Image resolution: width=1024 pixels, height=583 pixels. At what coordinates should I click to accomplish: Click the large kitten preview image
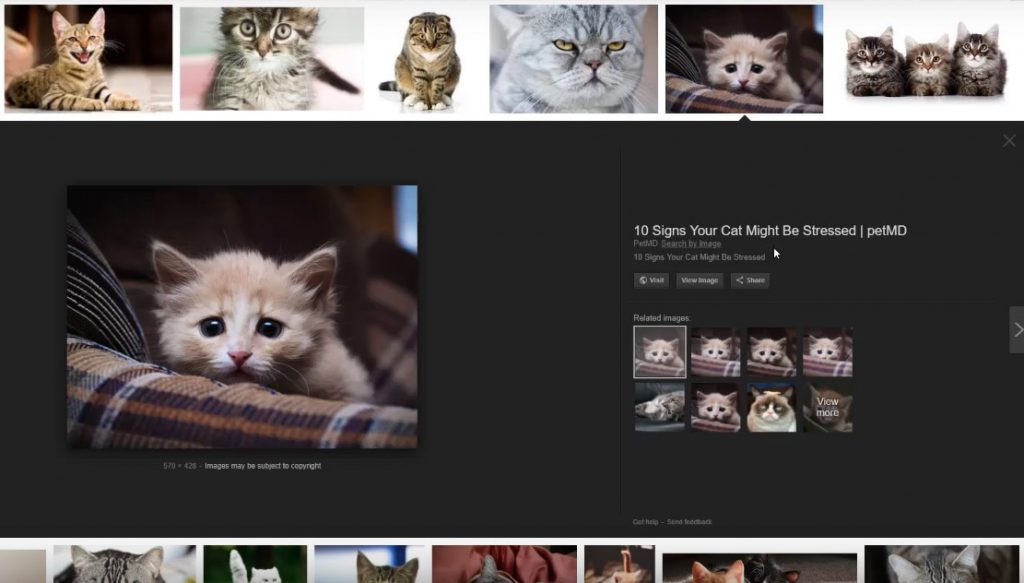(x=242, y=315)
